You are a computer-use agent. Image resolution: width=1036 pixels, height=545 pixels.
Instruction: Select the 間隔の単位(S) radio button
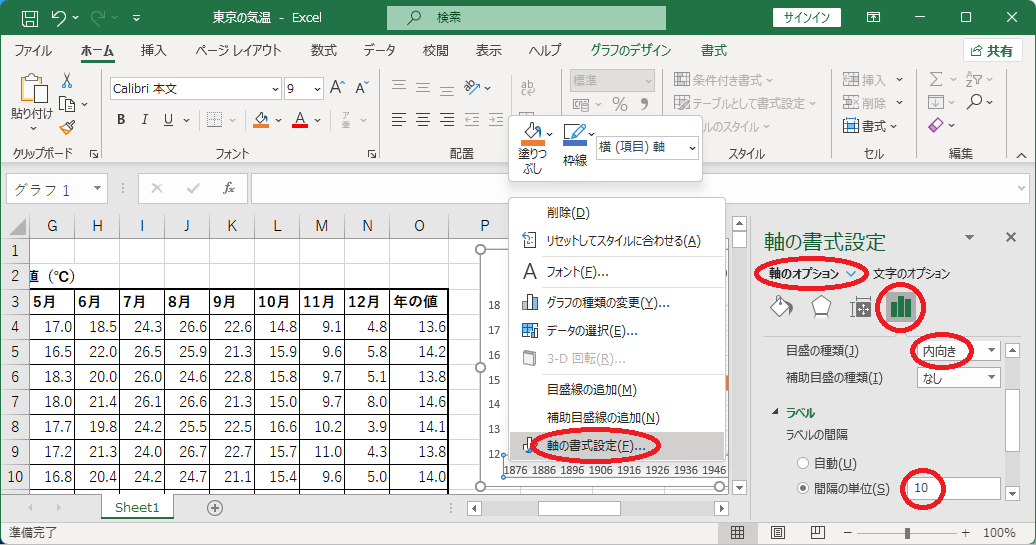pos(803,488)
